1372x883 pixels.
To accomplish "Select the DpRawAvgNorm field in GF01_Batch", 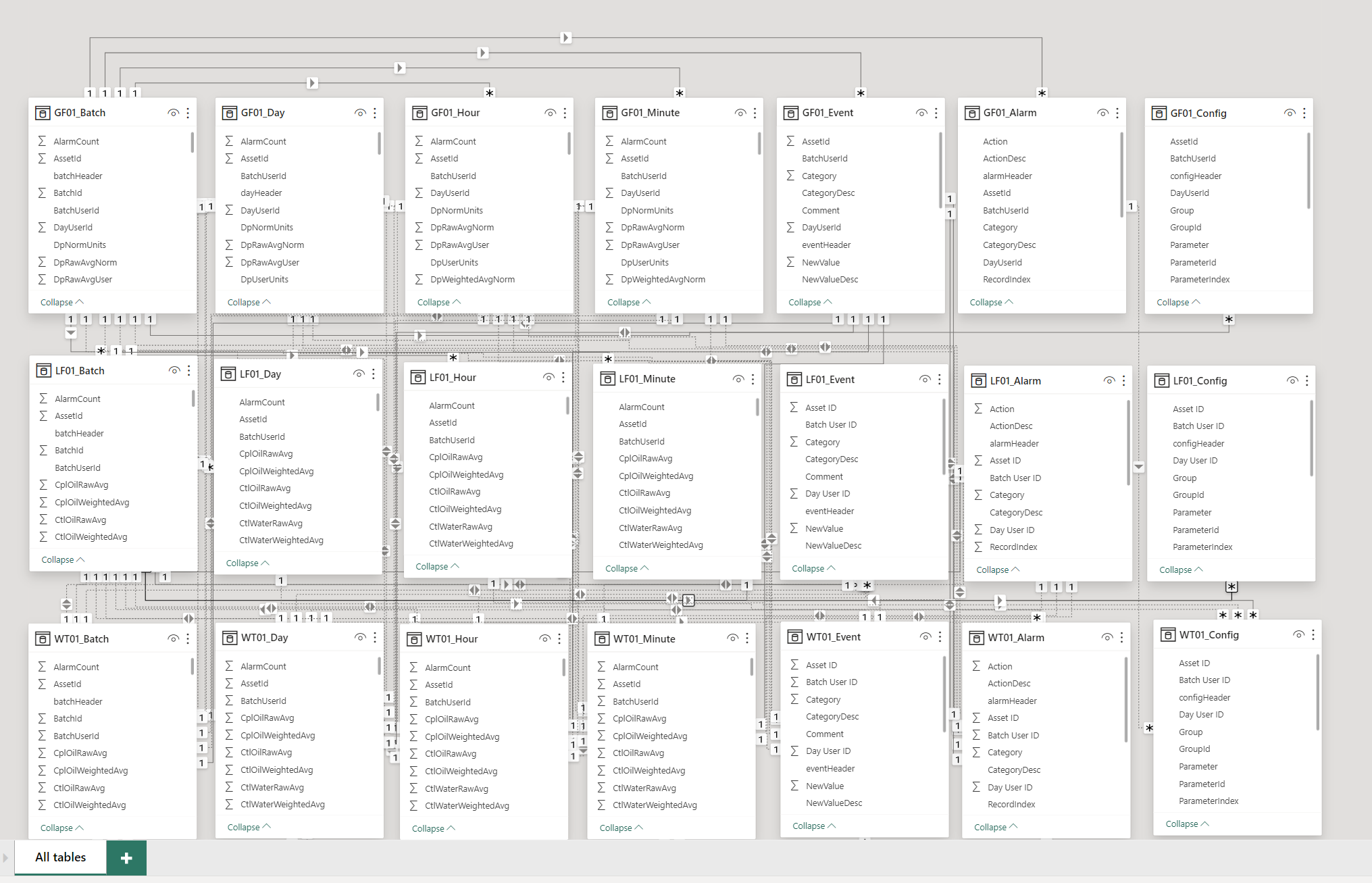I will click(x=85, y=263).
